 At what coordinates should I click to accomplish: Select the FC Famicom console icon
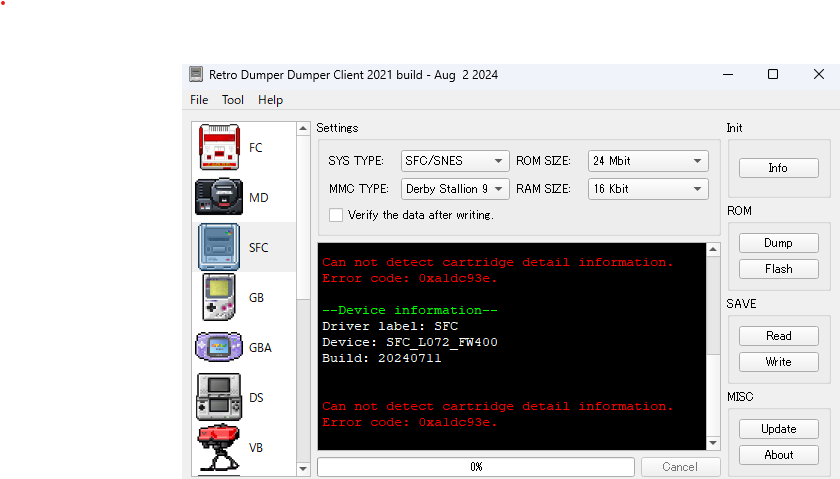(x=219, y=147)
